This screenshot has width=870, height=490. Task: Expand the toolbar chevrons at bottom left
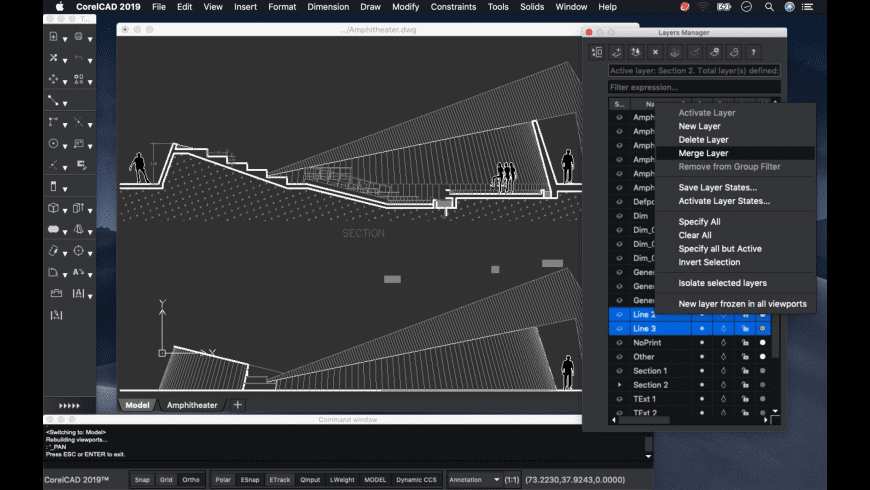tap(69, 405)
